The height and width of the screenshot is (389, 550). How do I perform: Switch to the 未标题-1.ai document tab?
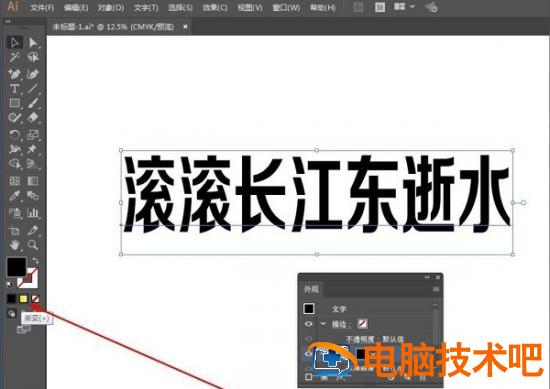pyautogui.click(x=113, y=27)
